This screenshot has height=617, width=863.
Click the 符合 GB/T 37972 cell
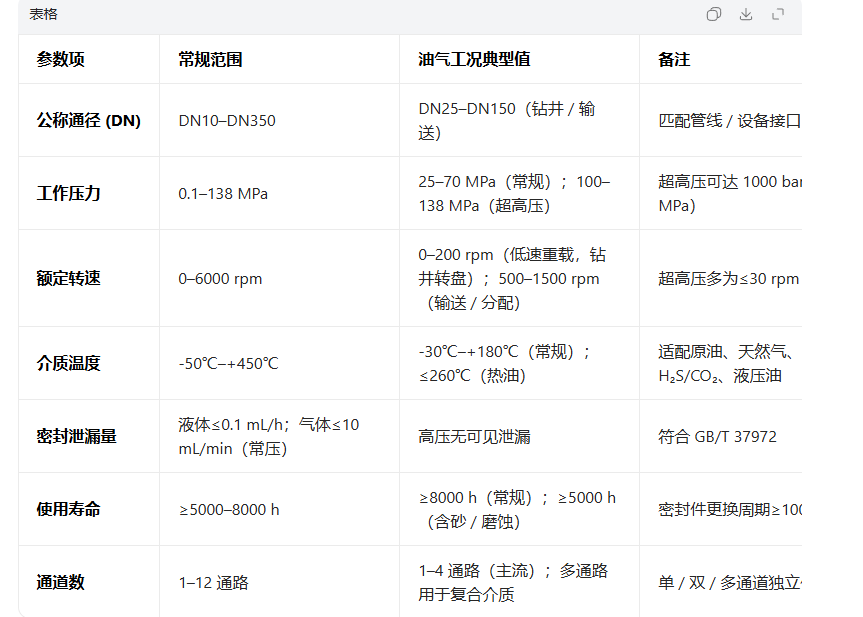tap(717, 437)
